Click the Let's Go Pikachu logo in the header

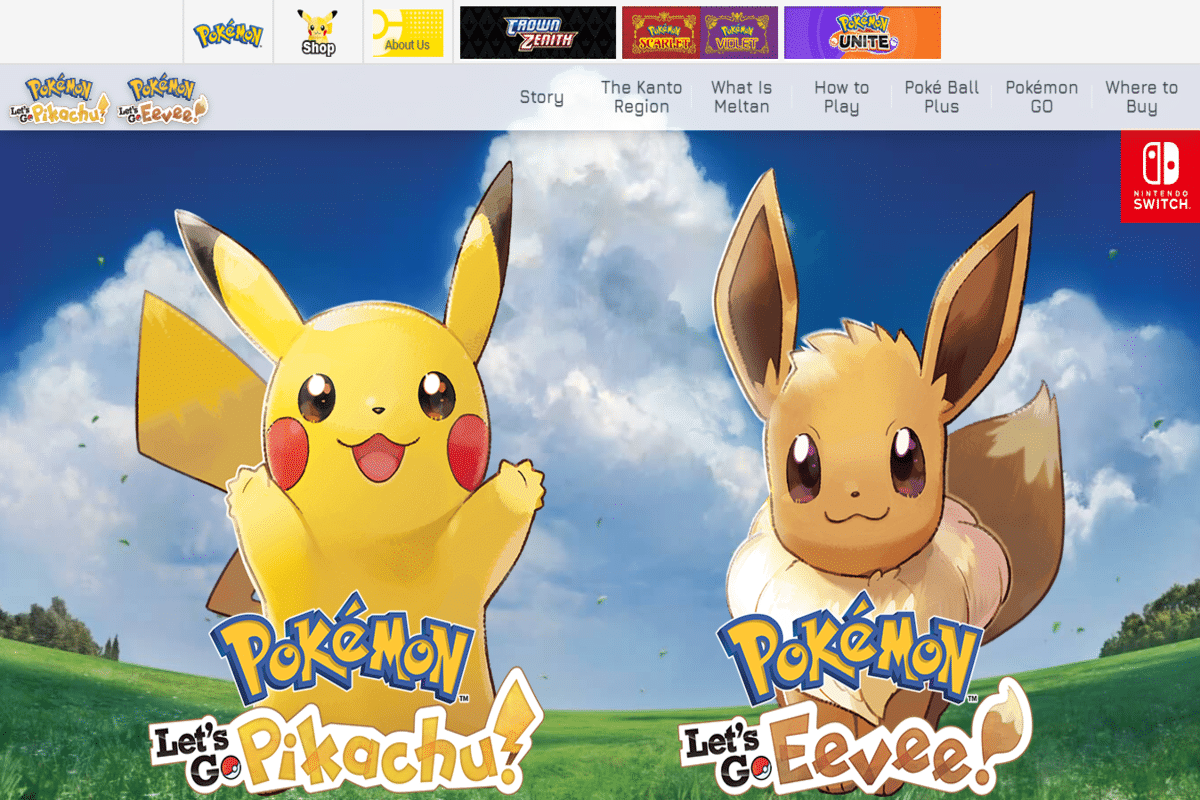[x=58, y=95]
